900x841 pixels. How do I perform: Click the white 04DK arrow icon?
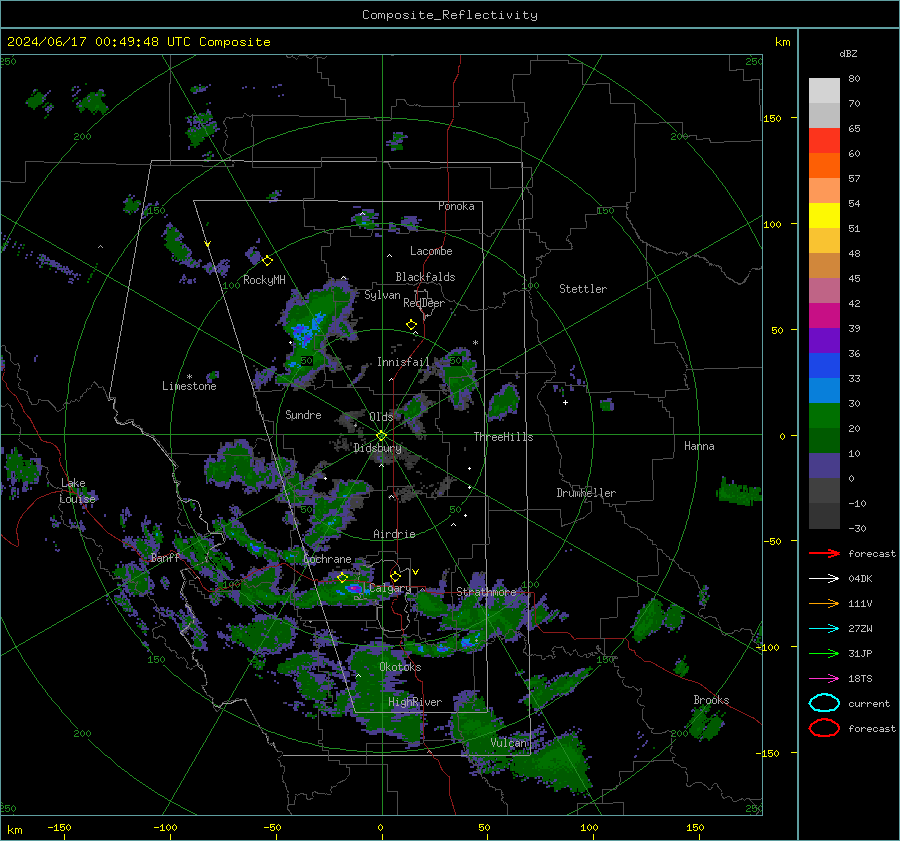click(824, 579)
